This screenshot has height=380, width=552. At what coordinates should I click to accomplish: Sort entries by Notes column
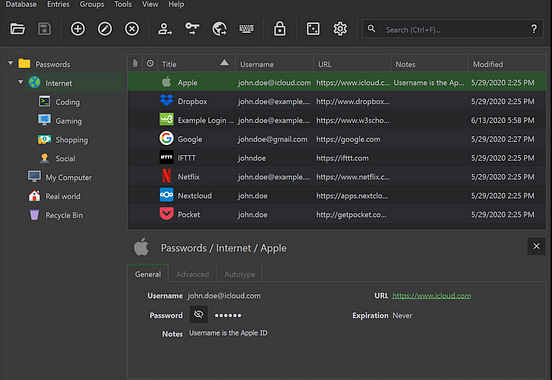pos(429,64)
